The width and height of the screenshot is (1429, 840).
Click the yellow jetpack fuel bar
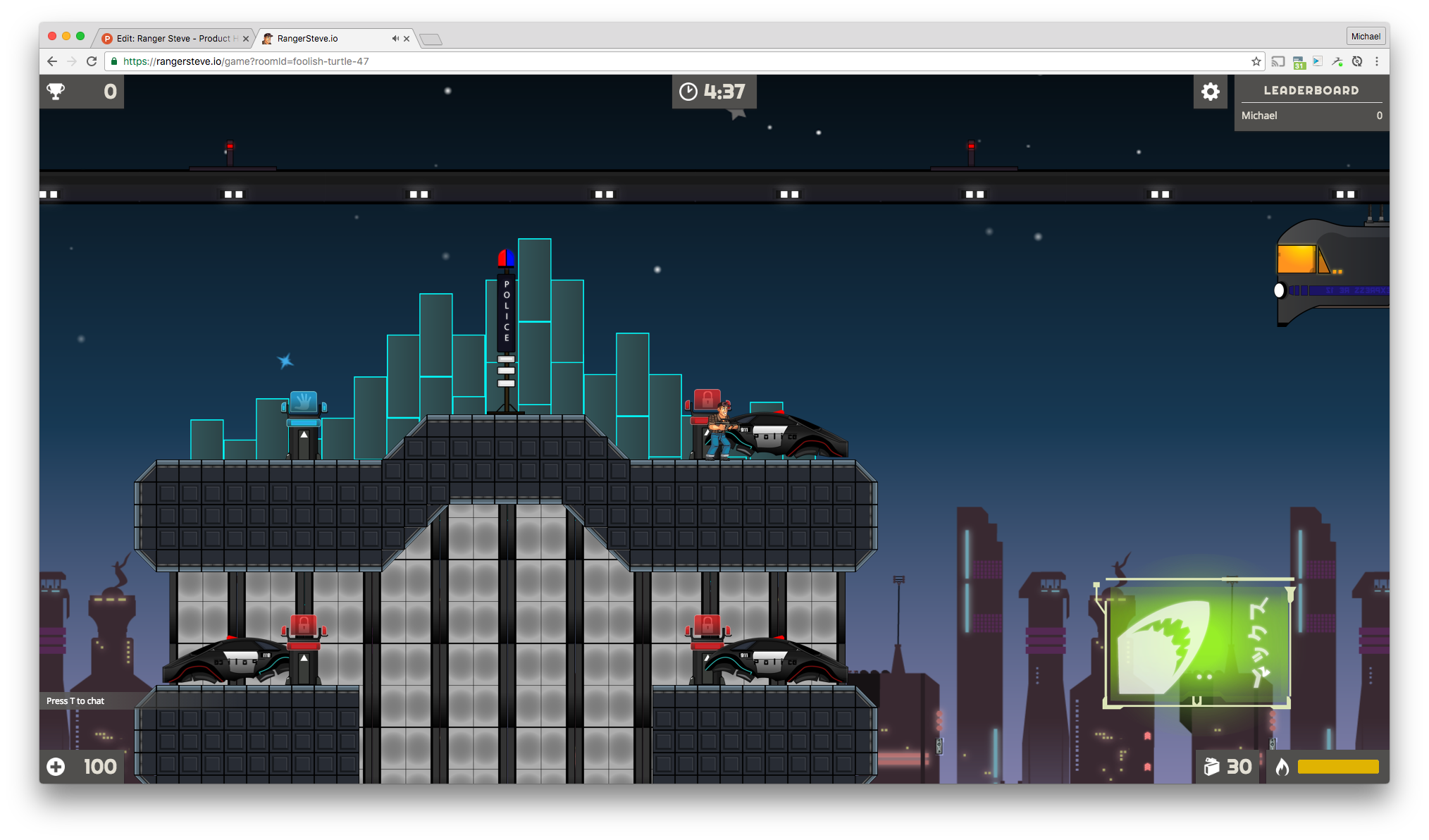(1337, 767)
